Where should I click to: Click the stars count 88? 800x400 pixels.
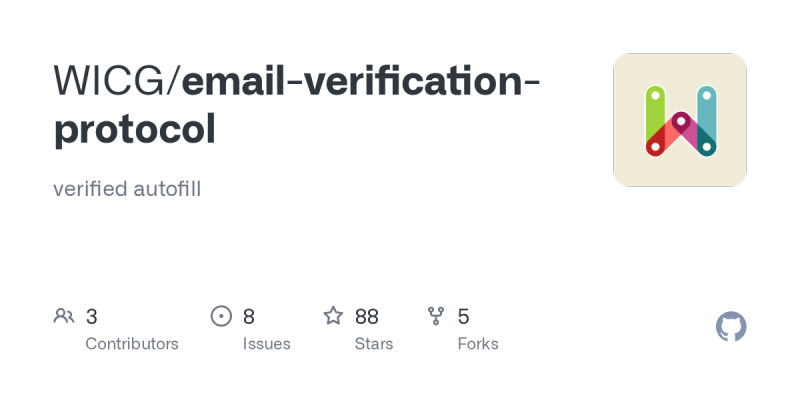click(366, 317)
